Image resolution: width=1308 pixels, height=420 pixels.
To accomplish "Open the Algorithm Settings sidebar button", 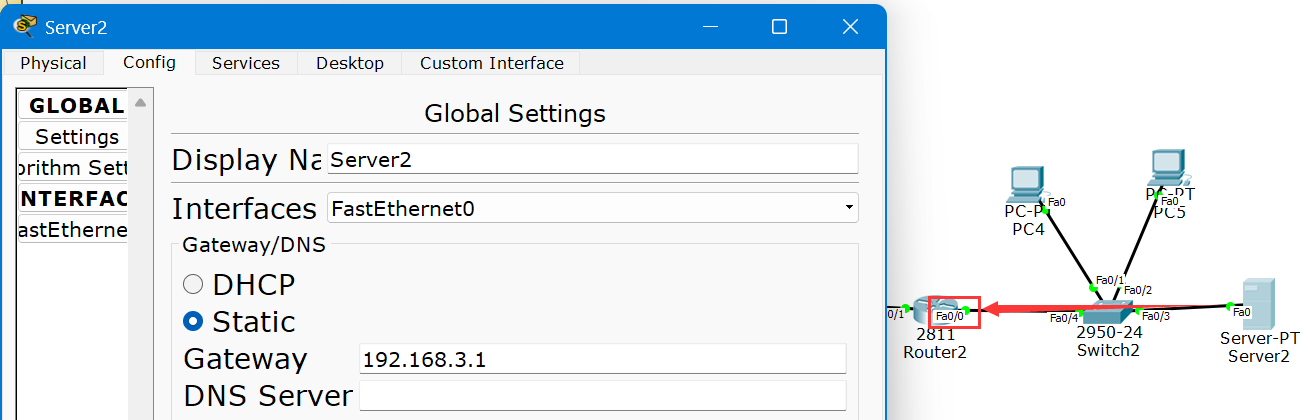I will (x=73, y=168).
